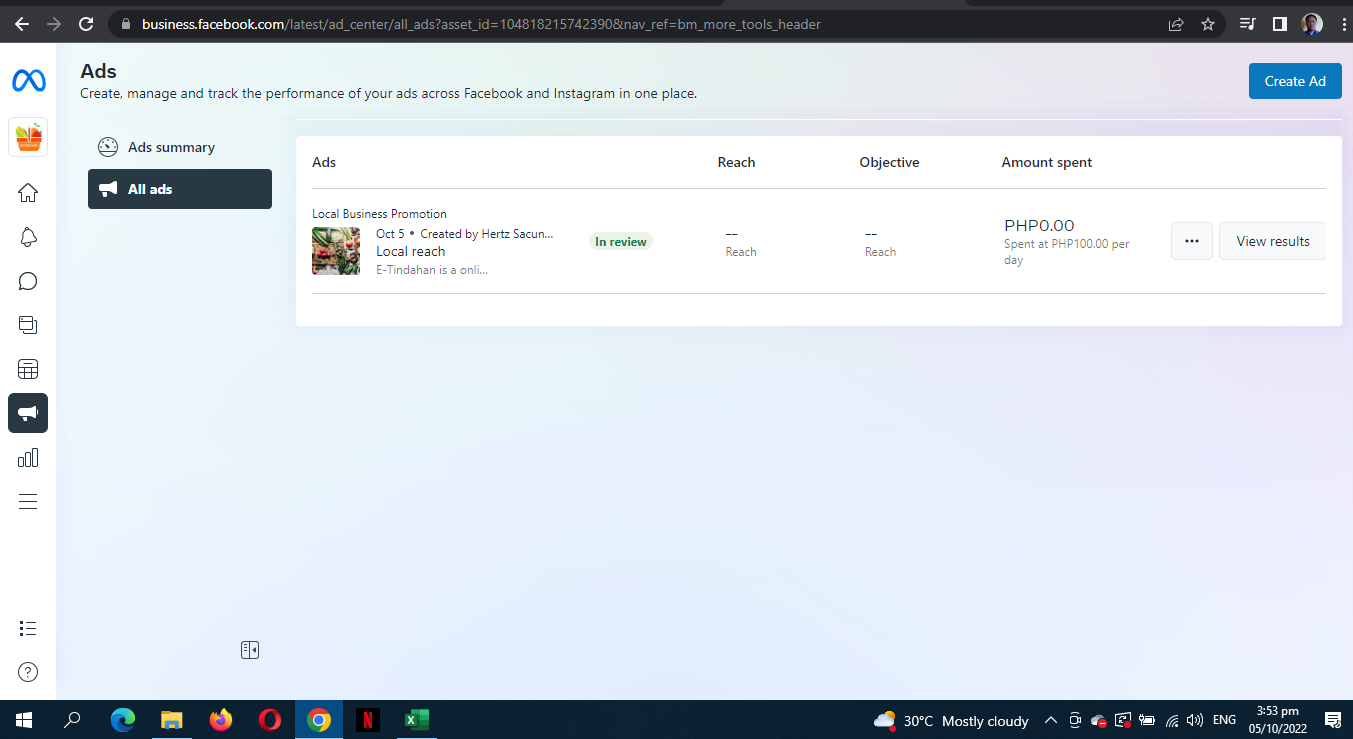Open the weather widget showing 30°C
This screenshot has height=739, width=1353.
point(951,720)
